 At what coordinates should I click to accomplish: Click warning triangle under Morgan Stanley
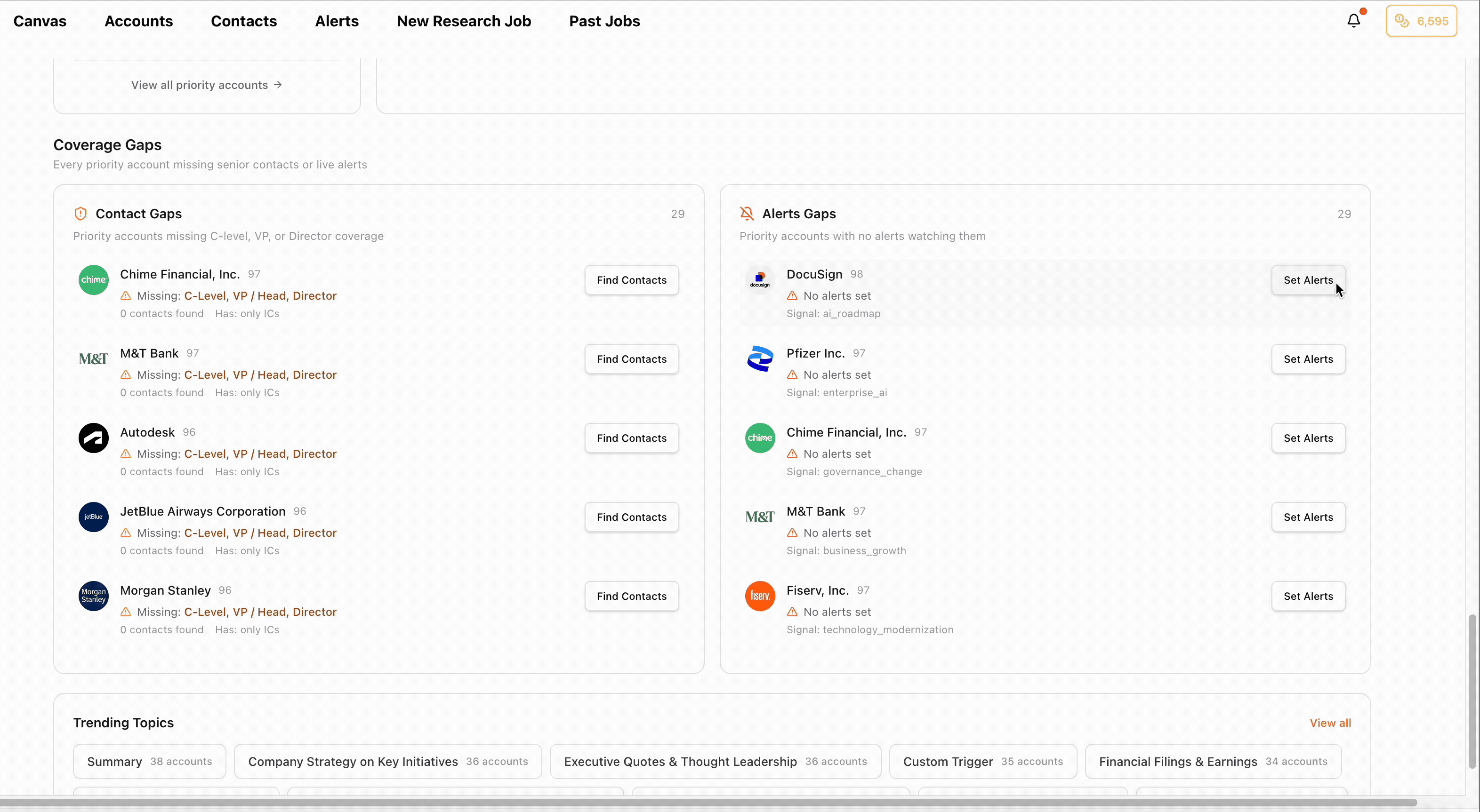tap(126, 612)
